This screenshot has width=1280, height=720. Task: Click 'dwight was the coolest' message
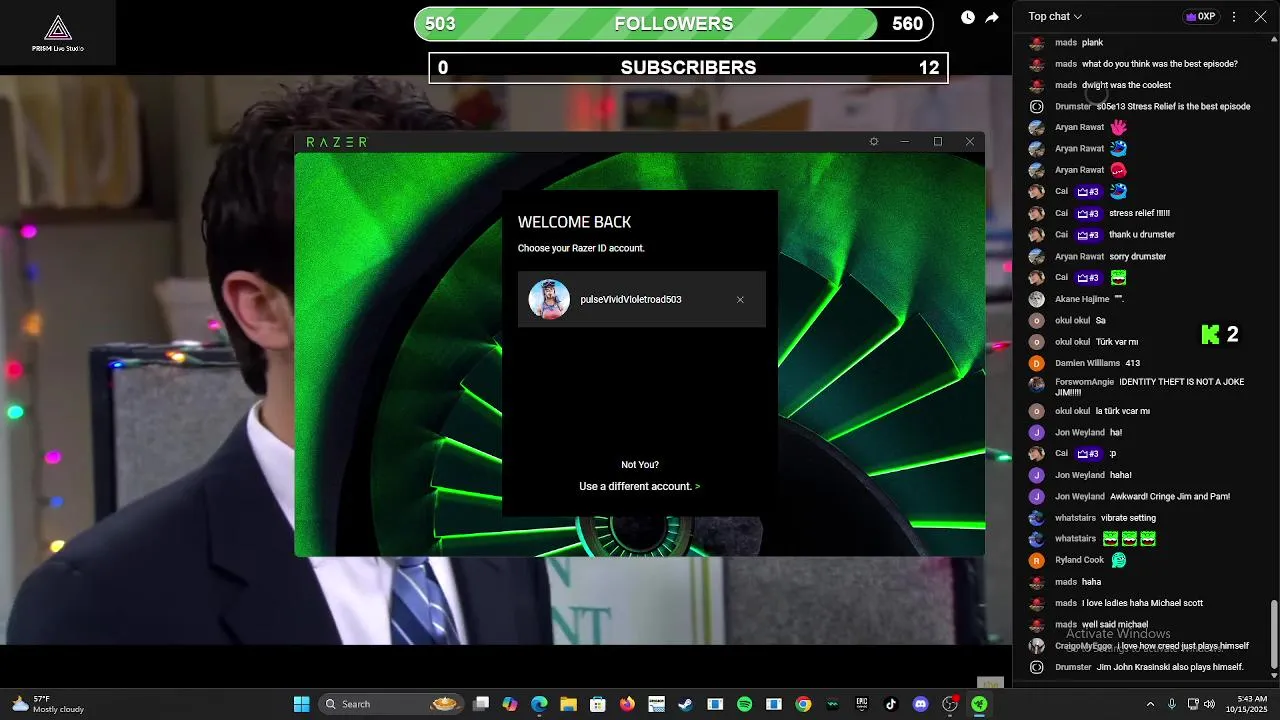tap(1126, 85)
